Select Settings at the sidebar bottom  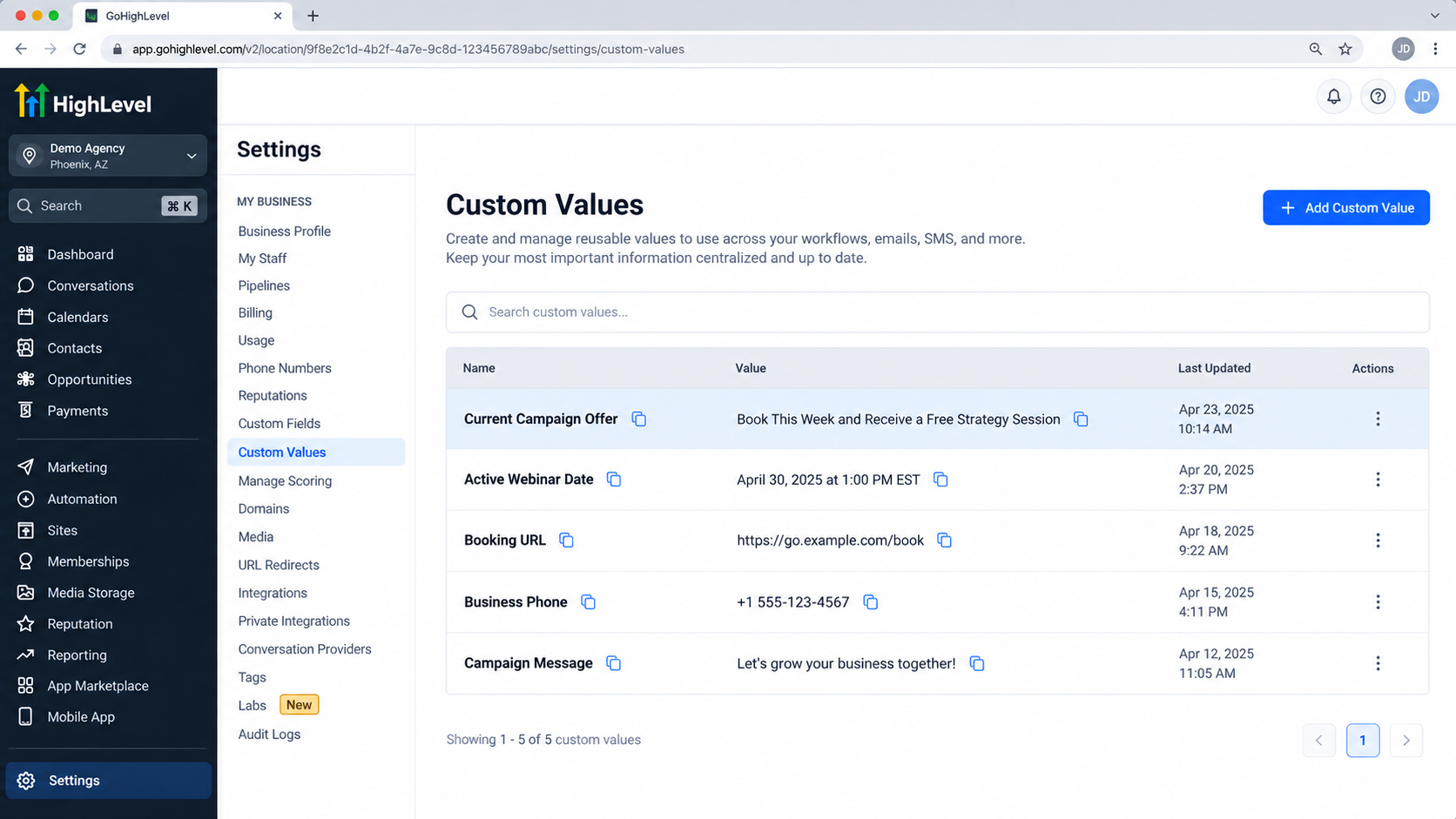(x=108, y=781)
